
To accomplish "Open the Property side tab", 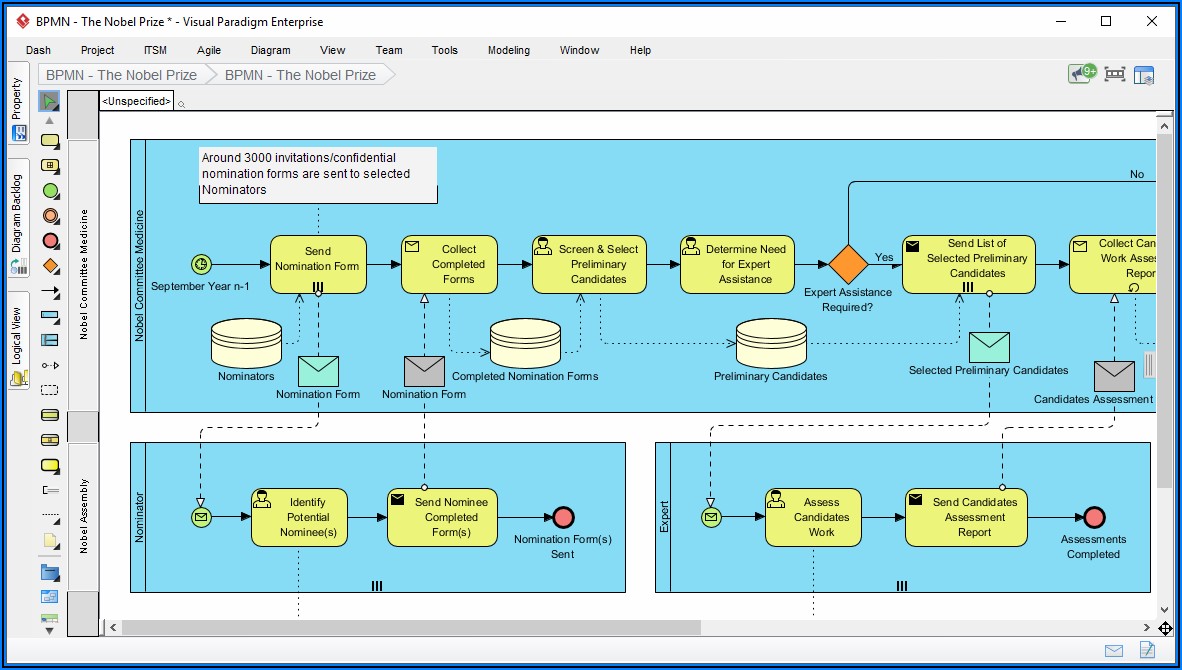I will click(x=17, y=100).
